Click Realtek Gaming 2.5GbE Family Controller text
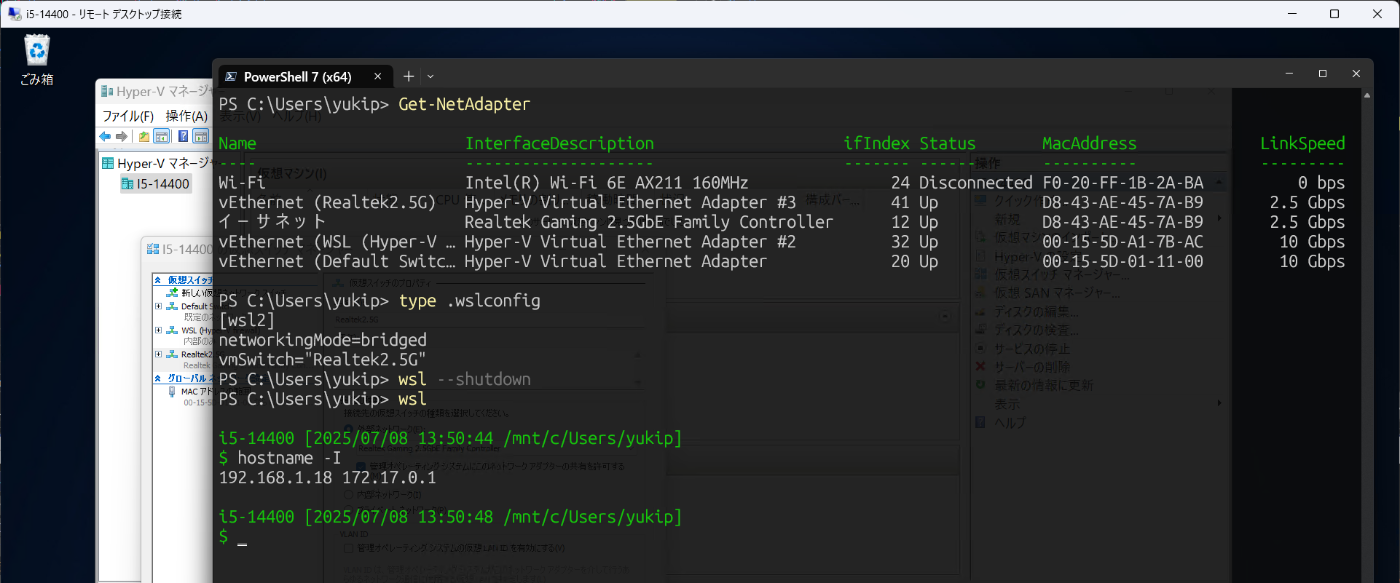 pyautogui.click(x=649, y=222)
